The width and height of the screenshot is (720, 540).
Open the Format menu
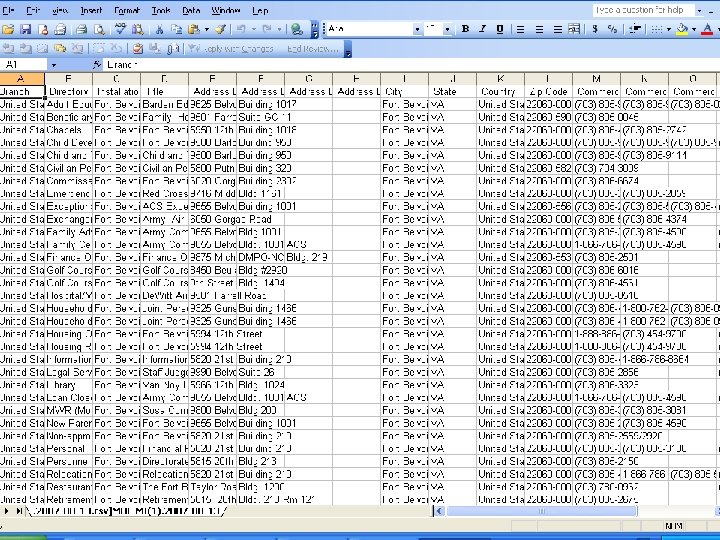point(127,10)
